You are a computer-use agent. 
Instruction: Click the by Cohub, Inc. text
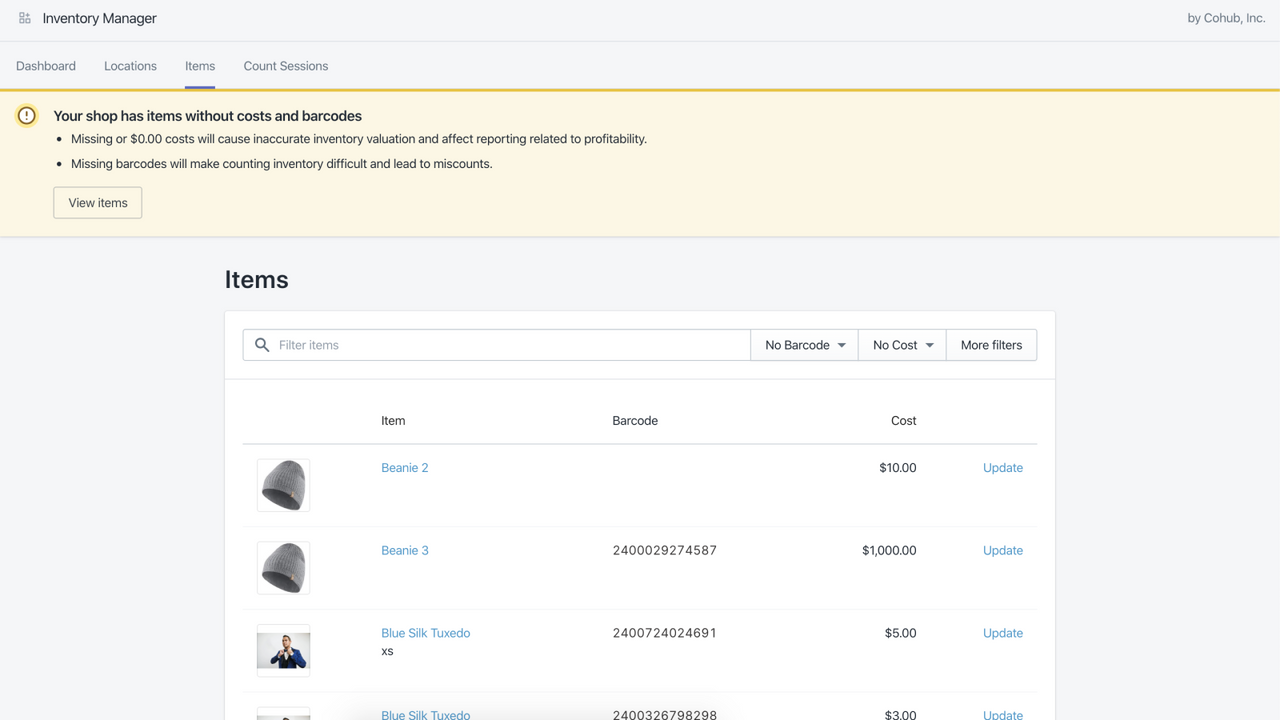[x=1227, y=18]
